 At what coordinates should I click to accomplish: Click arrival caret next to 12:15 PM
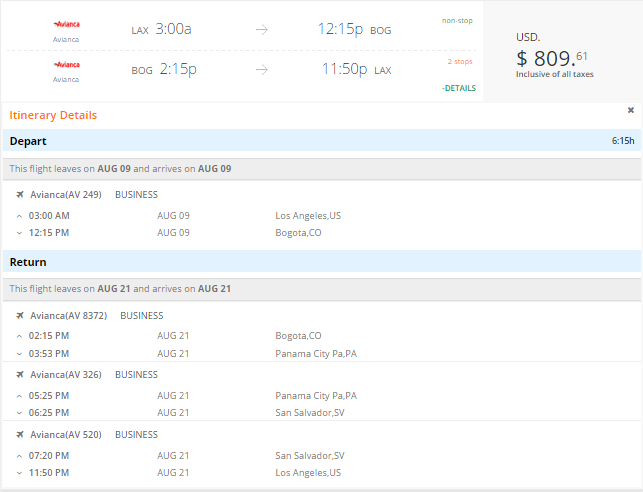tap(19, 233)
